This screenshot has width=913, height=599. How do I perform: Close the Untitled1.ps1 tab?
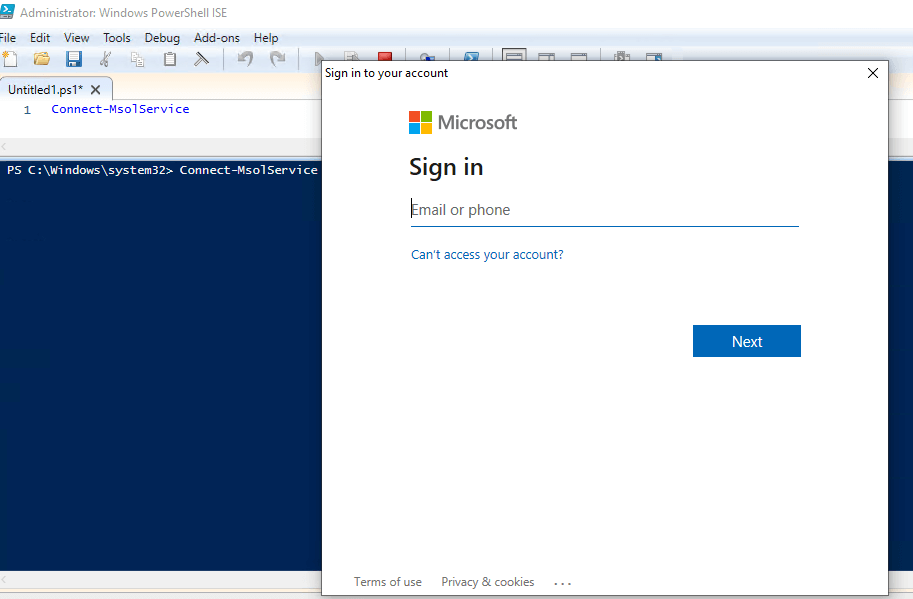click(x=95, y=90)
